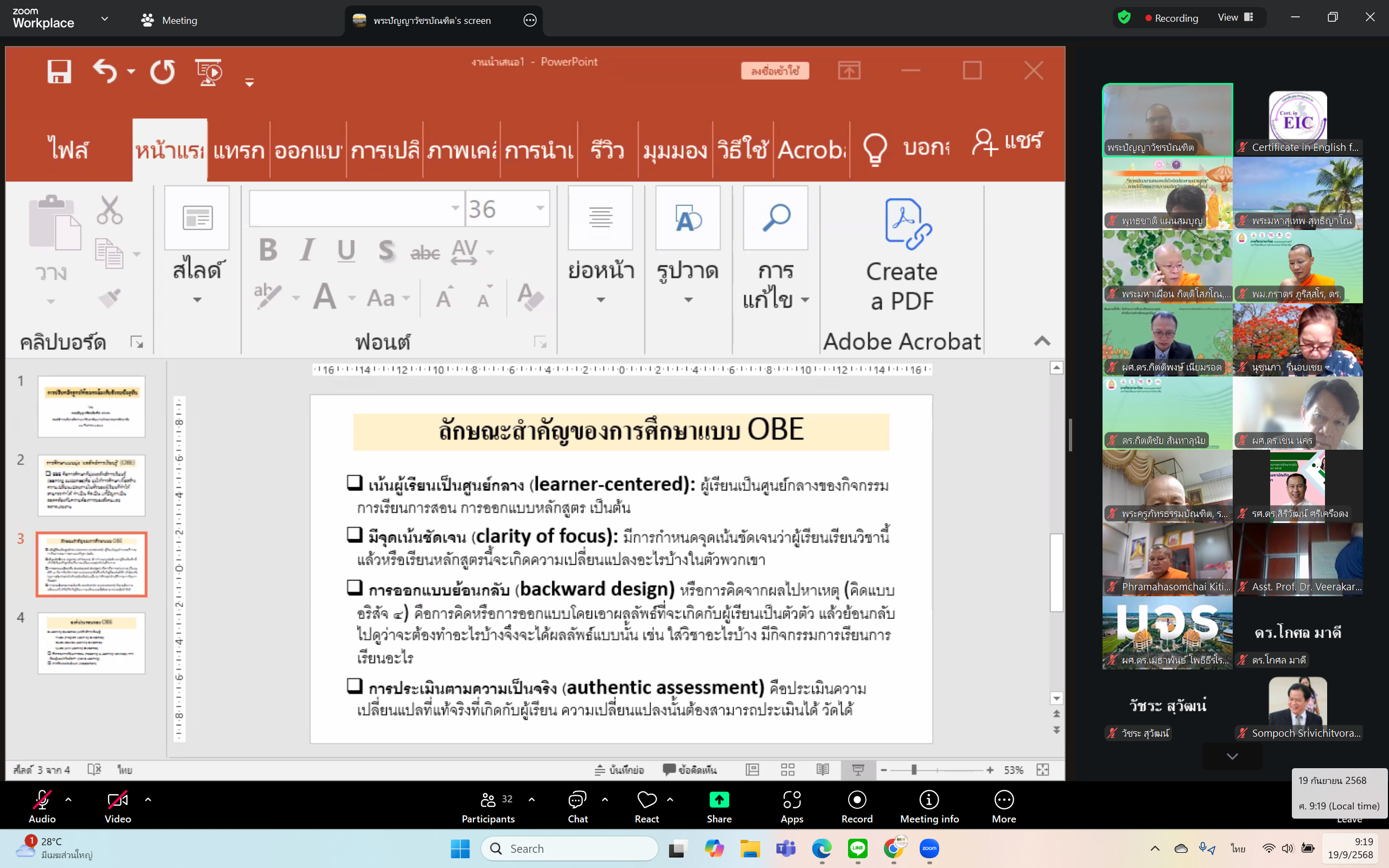Image resolution: width=1389 pixels, height=868 pixels.
Task: Open Zoom Meeting info
Action: tap(929, 806)
